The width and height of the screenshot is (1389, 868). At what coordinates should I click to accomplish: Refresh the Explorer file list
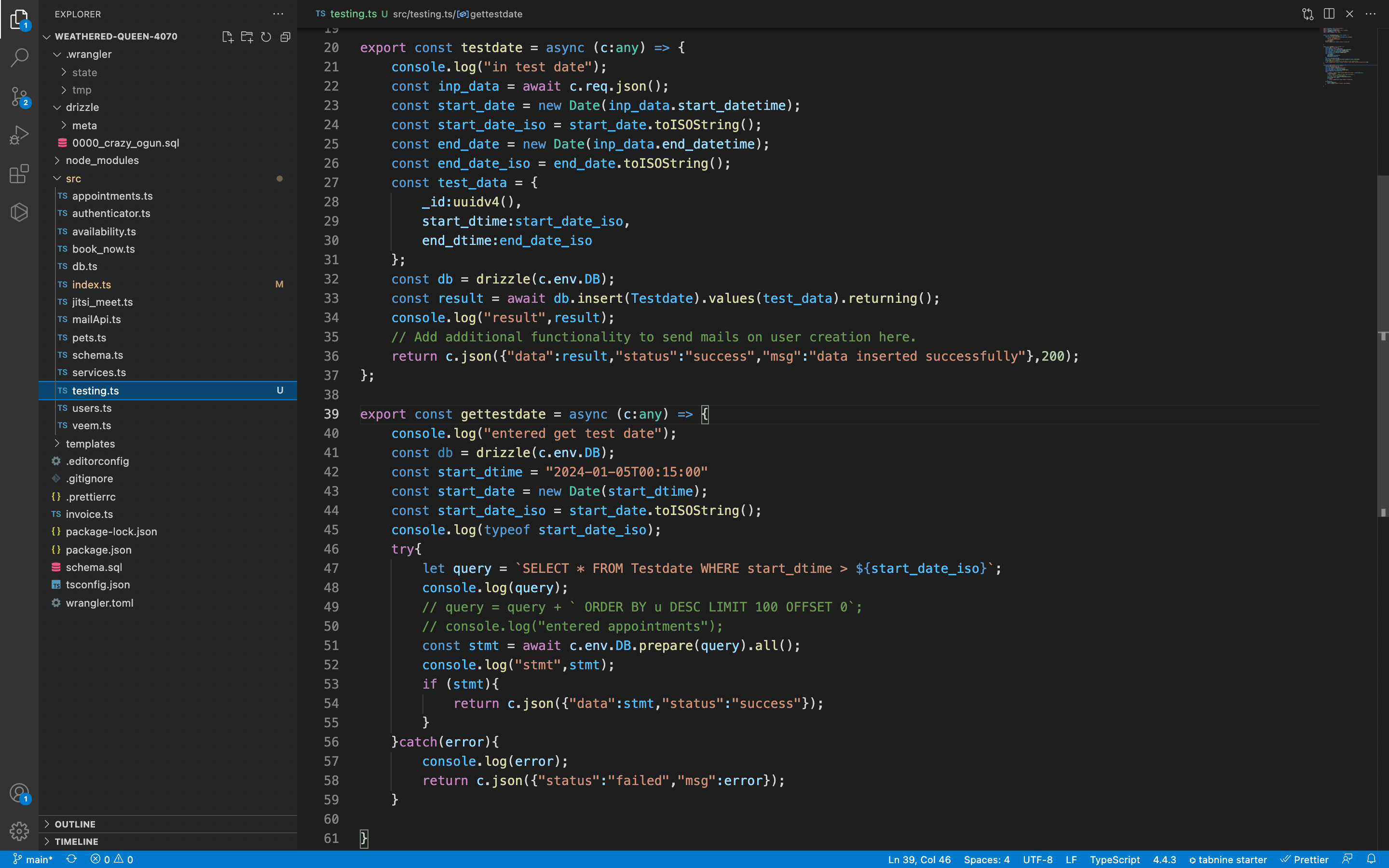click(x=266, y=36)
